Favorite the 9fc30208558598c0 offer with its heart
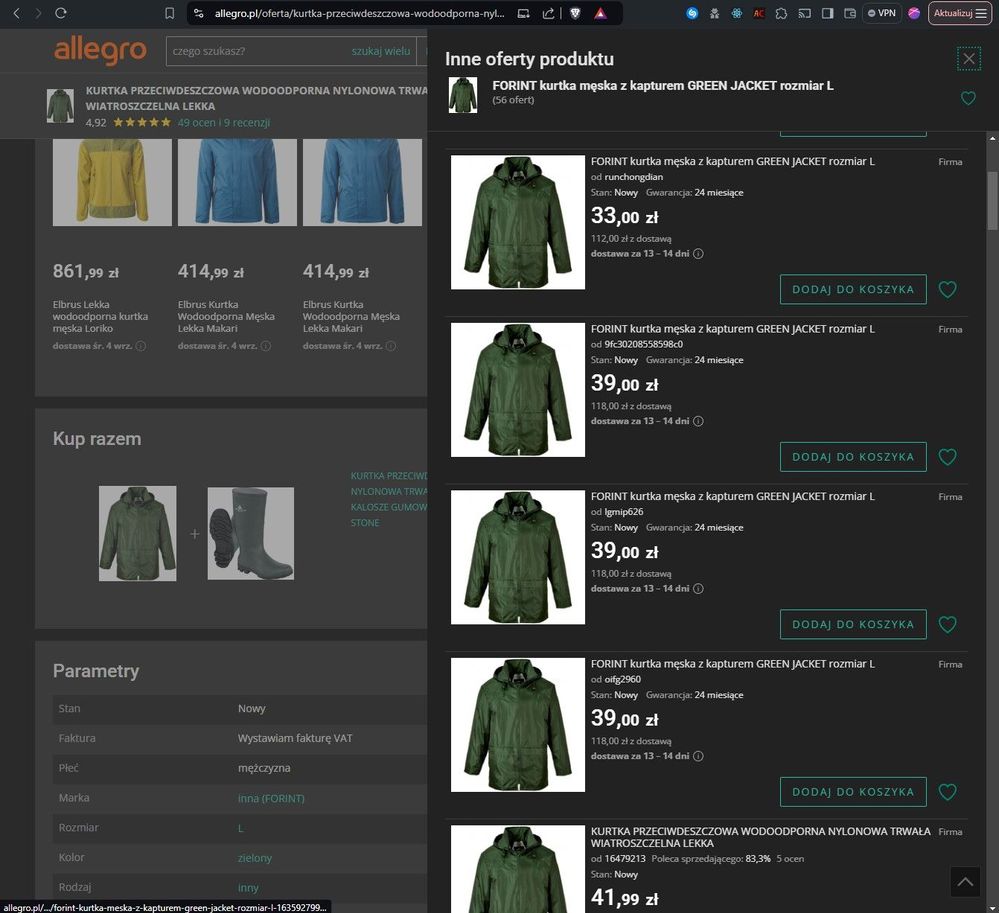This screenshot has height=913, width=999. [947, 457]
